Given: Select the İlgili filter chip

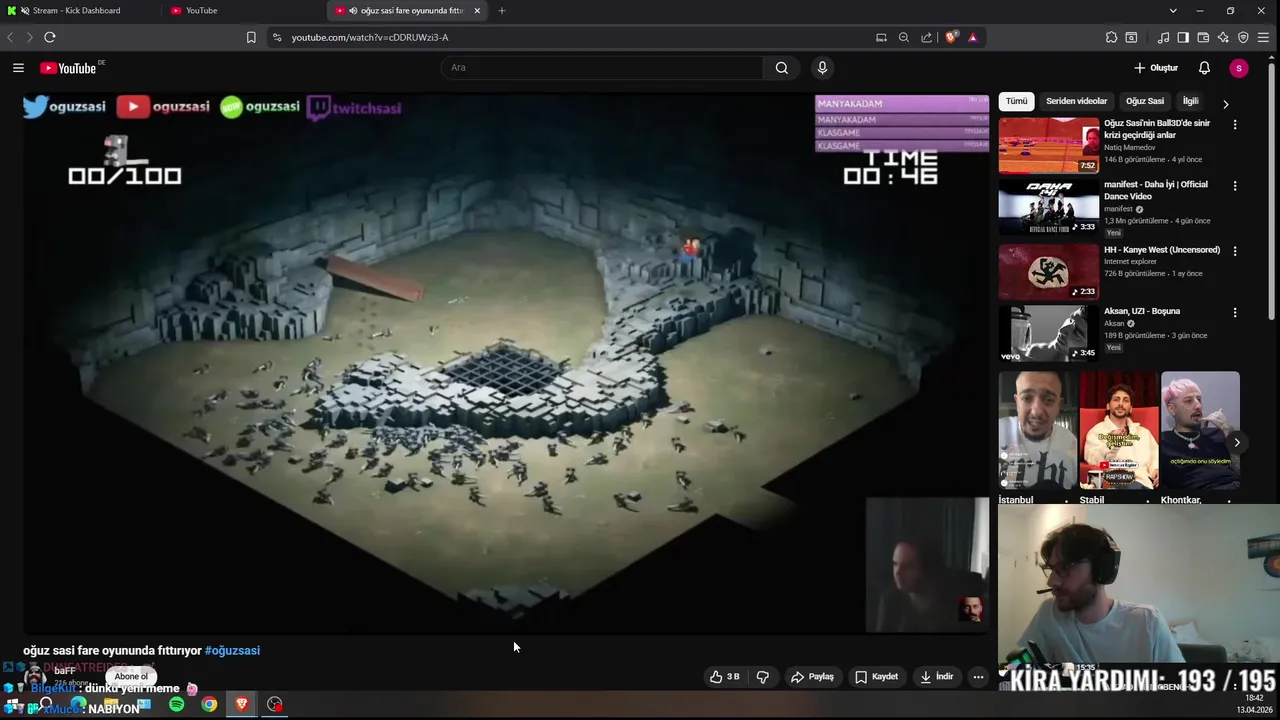Looking at the screenshot, I should pyautogui.click(x=1190, y=101).
